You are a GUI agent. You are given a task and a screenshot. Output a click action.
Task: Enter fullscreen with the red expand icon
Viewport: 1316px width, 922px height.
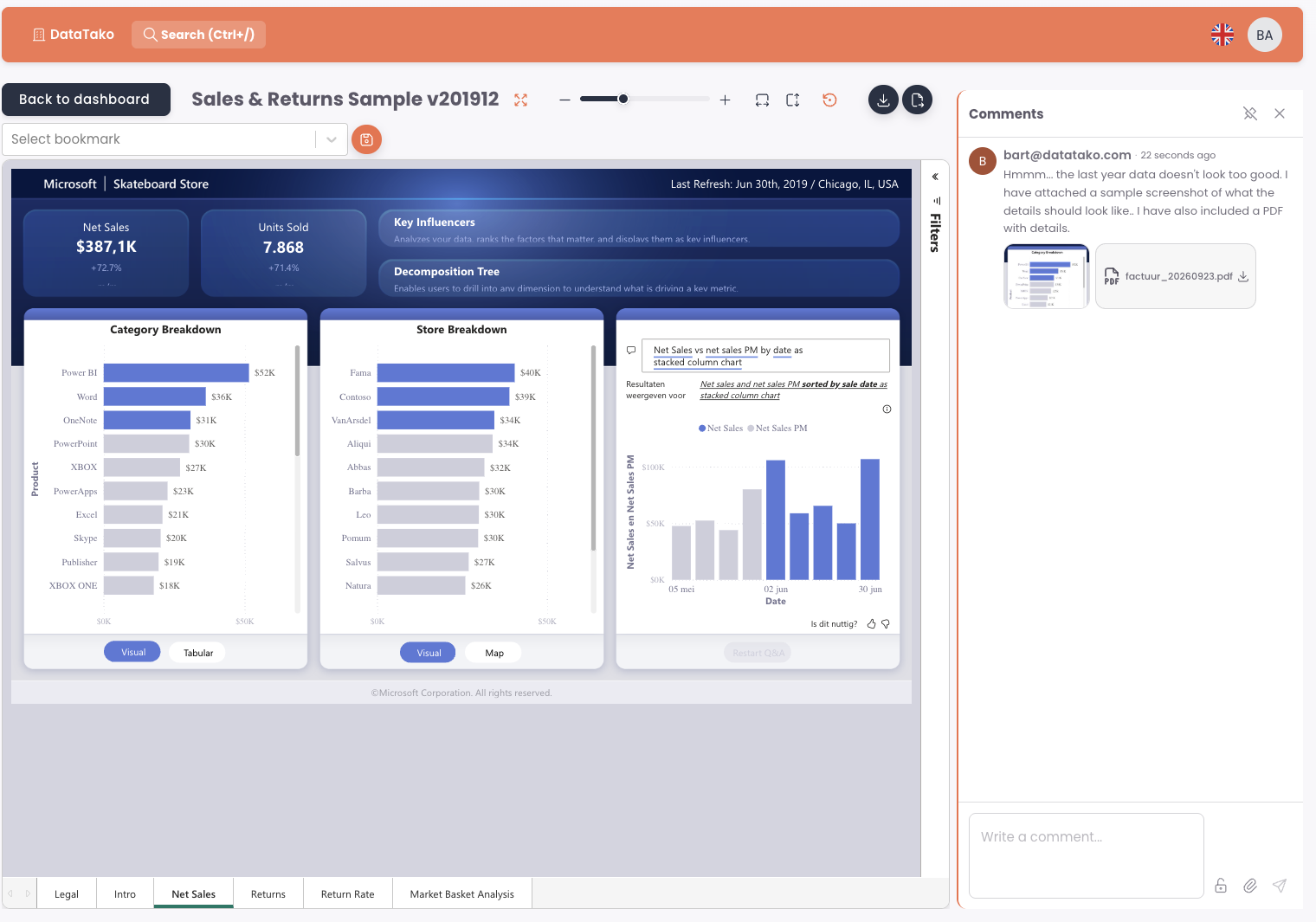tap(520, 100)
